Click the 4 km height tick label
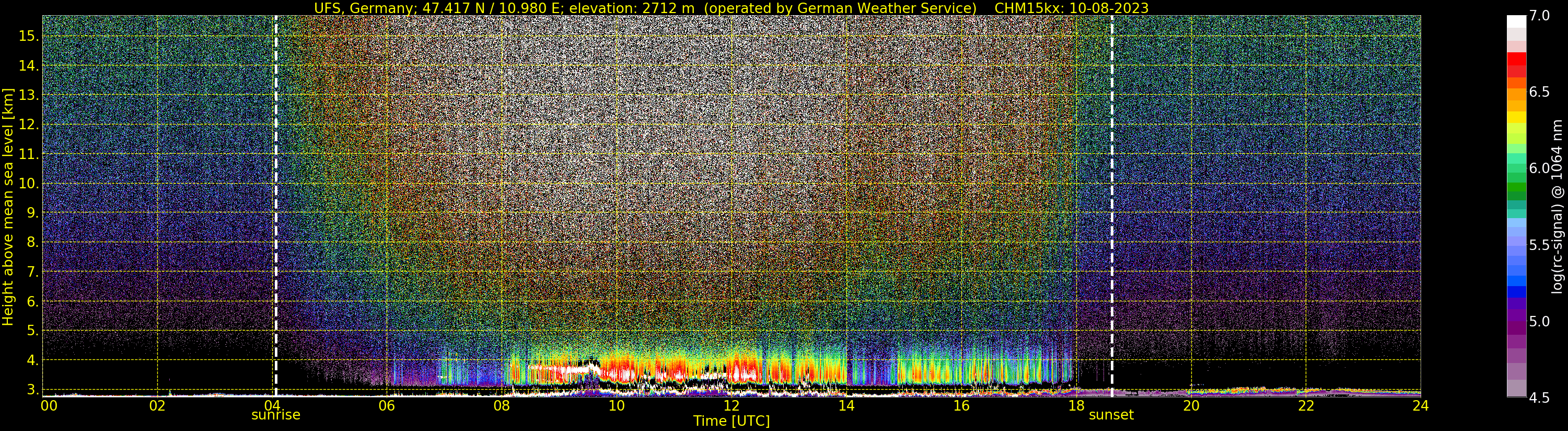1568x431 pixels. (32, 360)
